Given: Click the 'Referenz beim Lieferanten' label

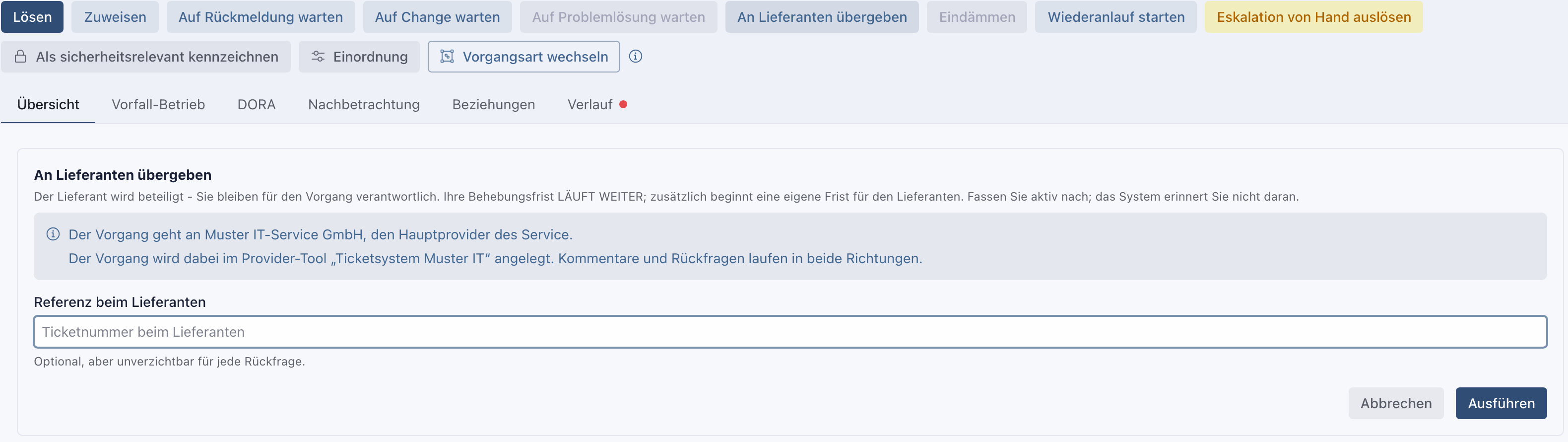Looking at the screenshot, I should coord(120,302).
